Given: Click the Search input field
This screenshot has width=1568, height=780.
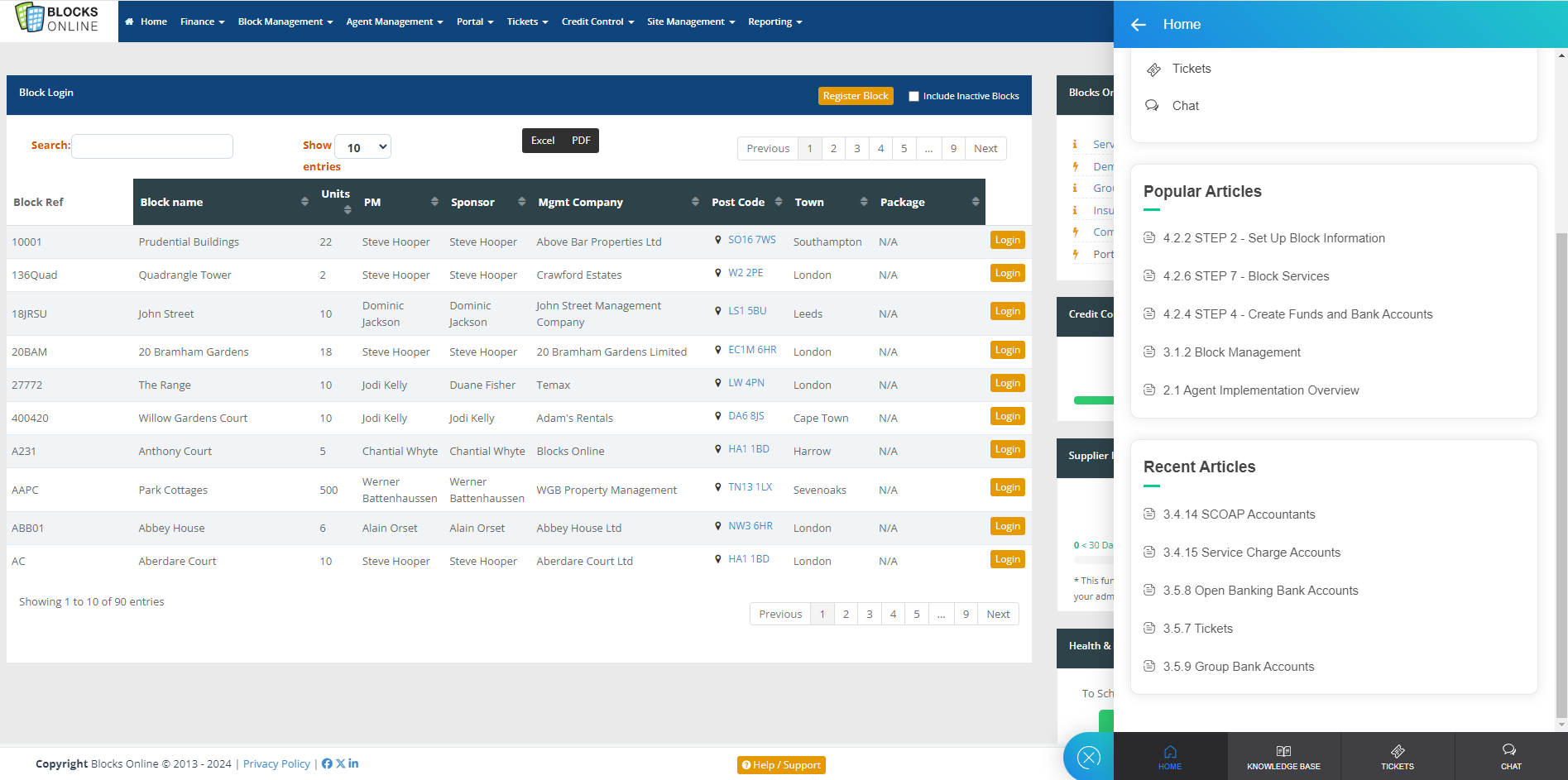Looking at the screenshot, I should coord(152,146).
